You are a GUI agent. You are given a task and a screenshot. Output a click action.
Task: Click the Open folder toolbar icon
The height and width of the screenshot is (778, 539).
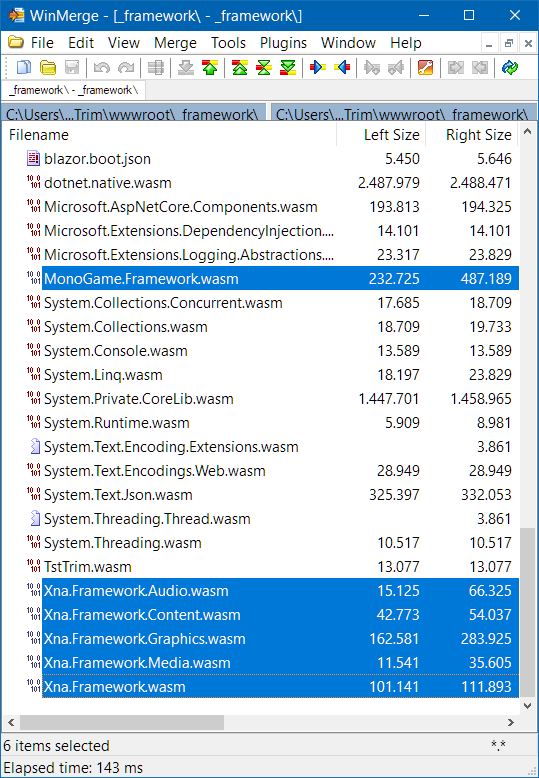coord(48,67)
